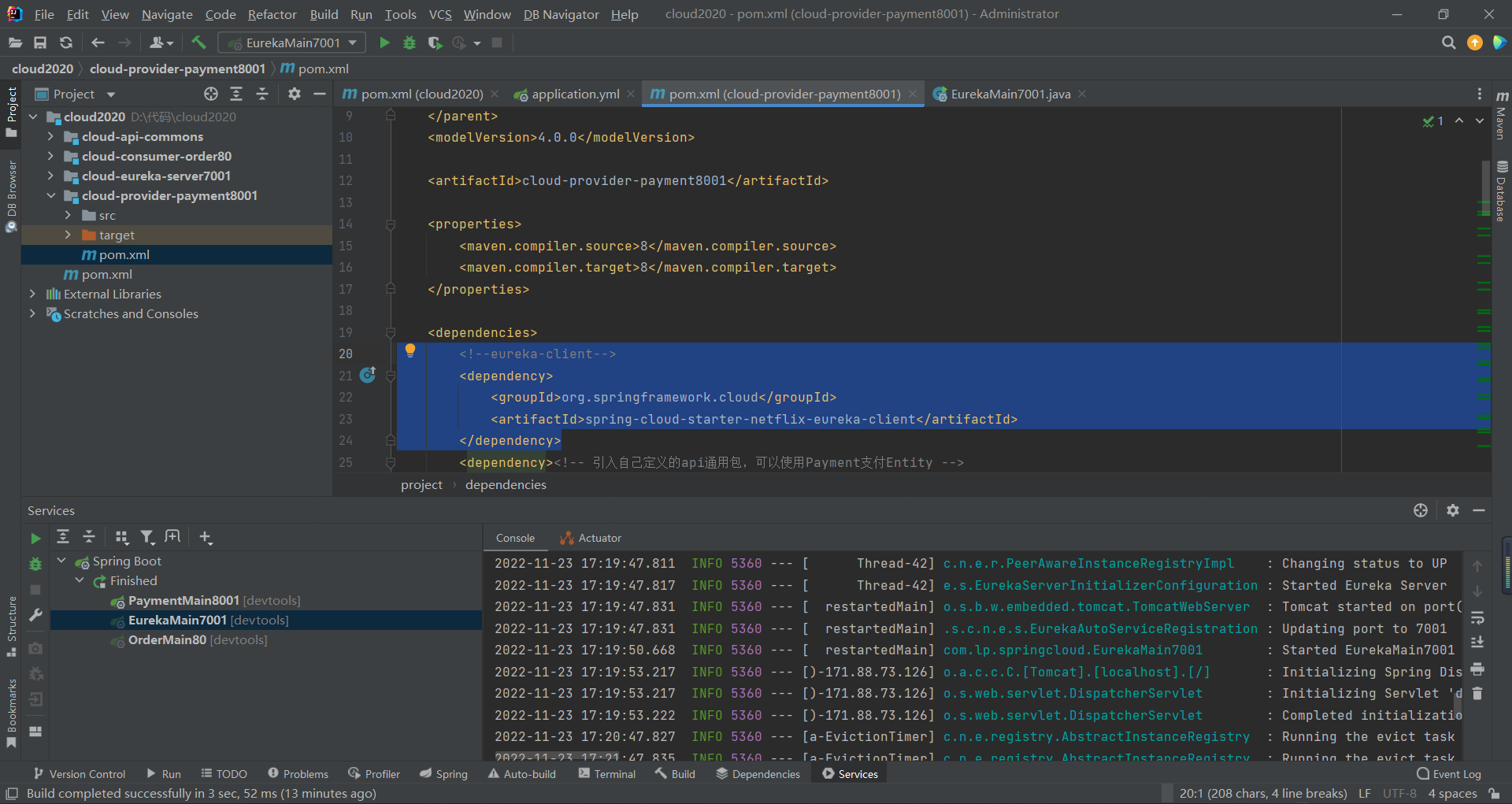
Task: Print console output icon
Action: point(1477,669)
